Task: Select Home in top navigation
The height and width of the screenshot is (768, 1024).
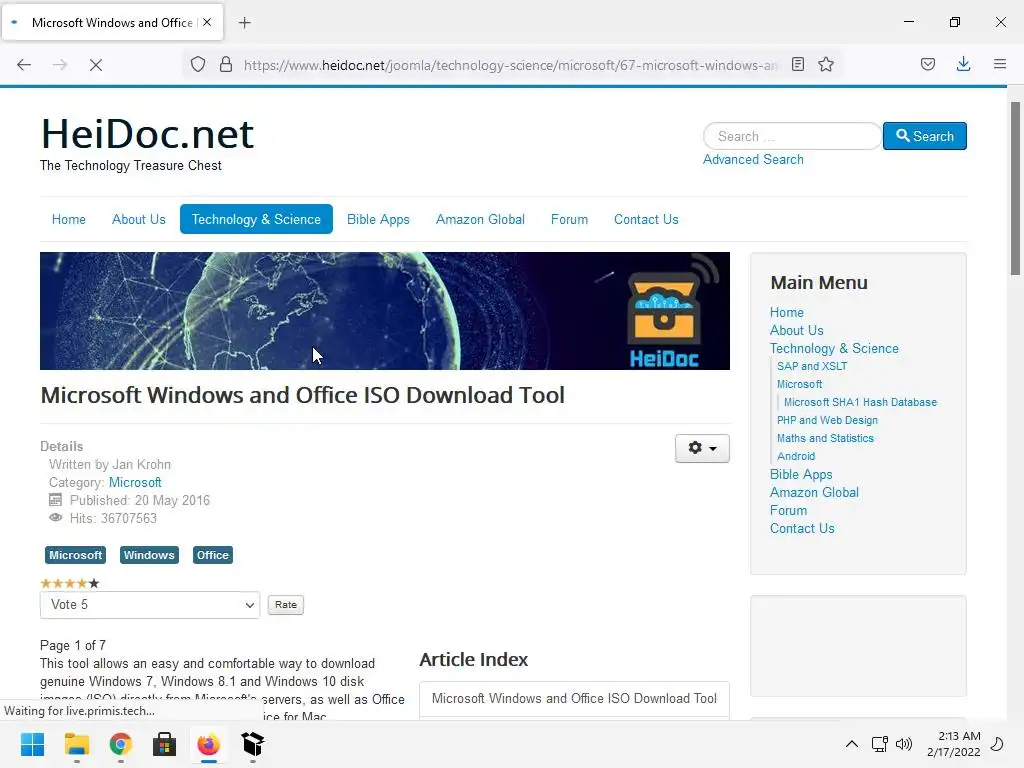Action: (x=69, y=219)
